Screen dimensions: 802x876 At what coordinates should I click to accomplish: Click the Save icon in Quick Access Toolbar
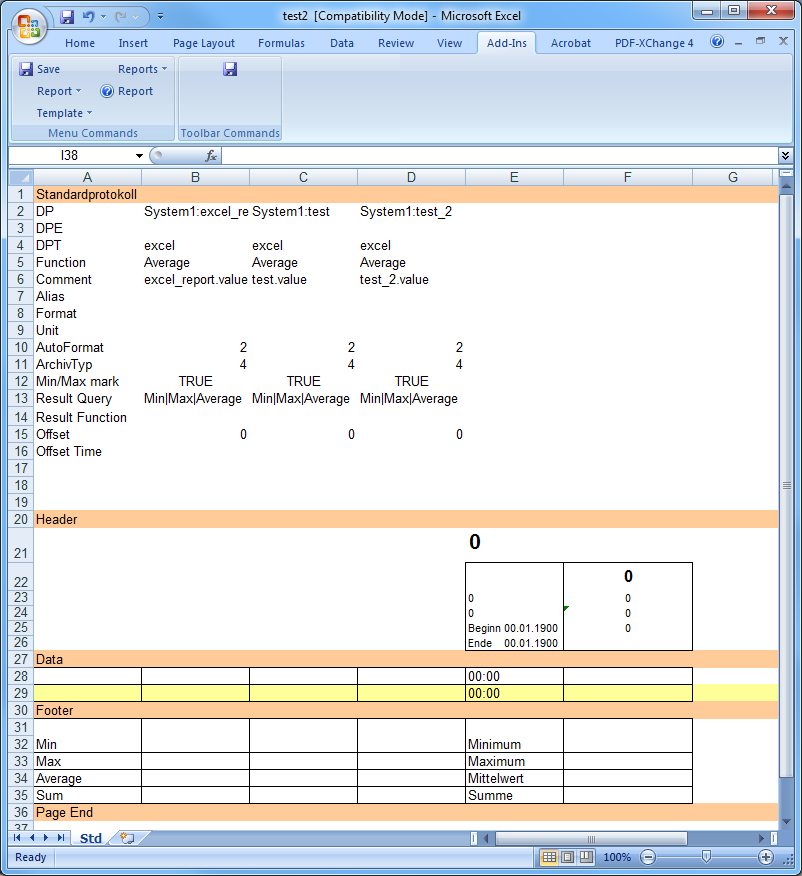coord(67,17)
